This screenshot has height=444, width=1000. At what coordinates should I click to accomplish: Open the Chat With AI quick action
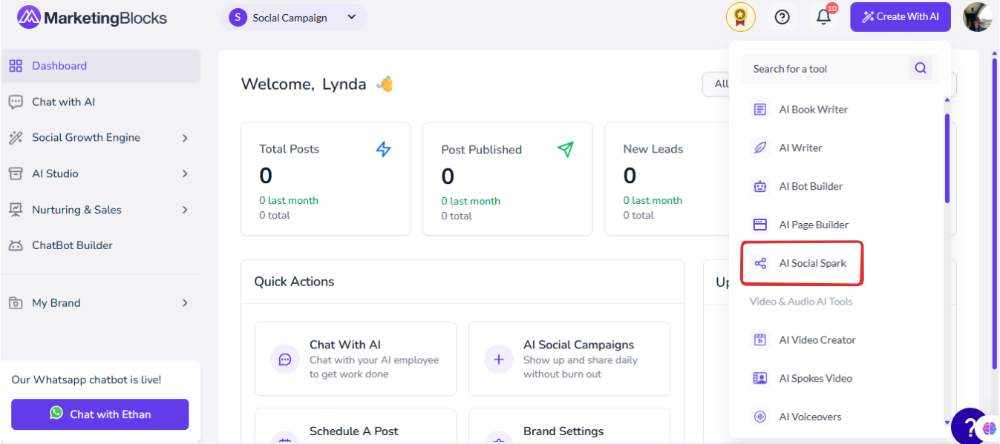pyautogui.click(x=356, y=359)
